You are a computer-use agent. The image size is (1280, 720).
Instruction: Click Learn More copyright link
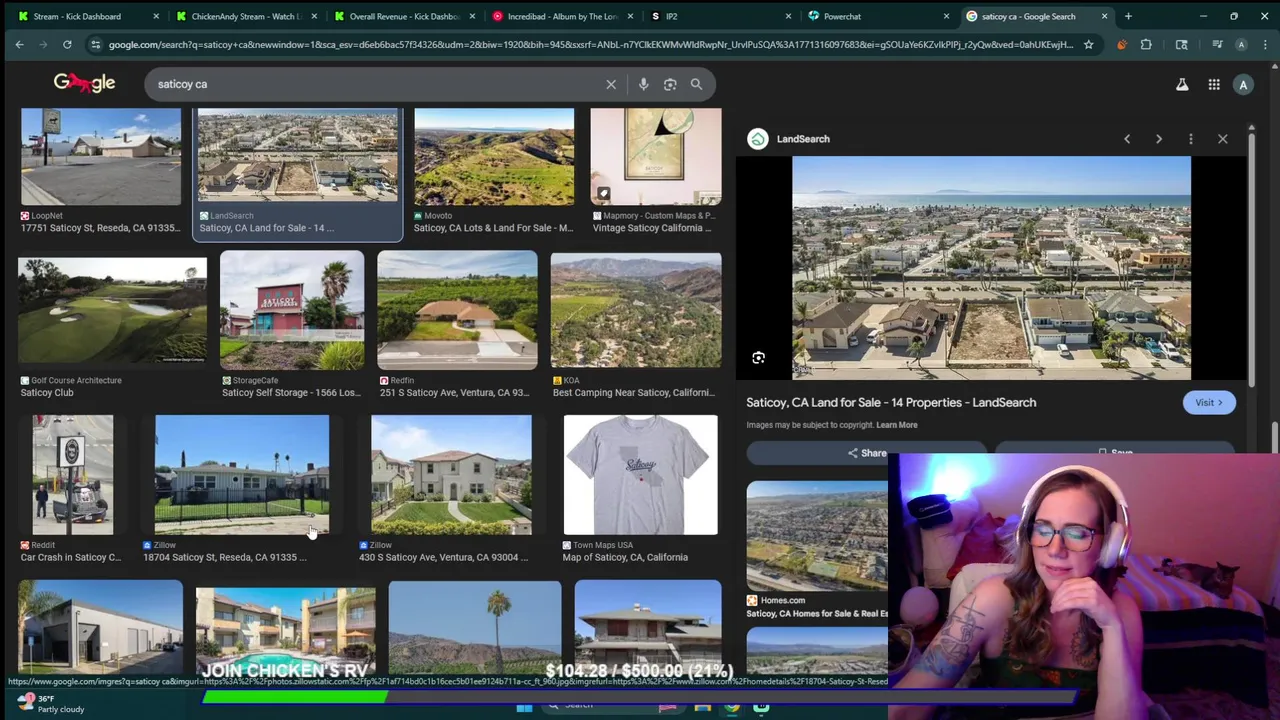tap(897, 425)
